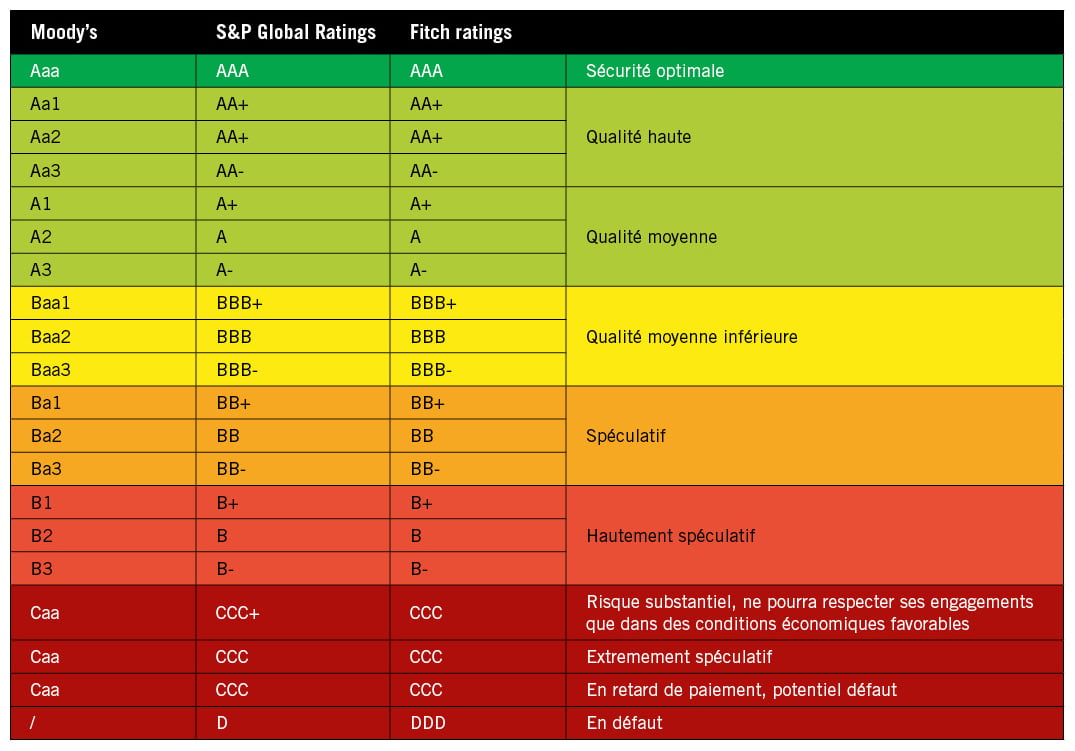The width and height of the screenshot is (1075, 751).
Task: Click the Sécurité optimale description
Action: [x=655, y=71]
